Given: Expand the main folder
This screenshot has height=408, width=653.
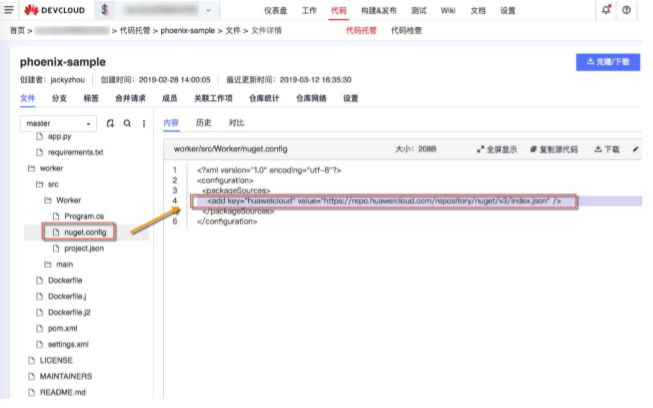Looking at the screenshot, I should pos(48,264).
